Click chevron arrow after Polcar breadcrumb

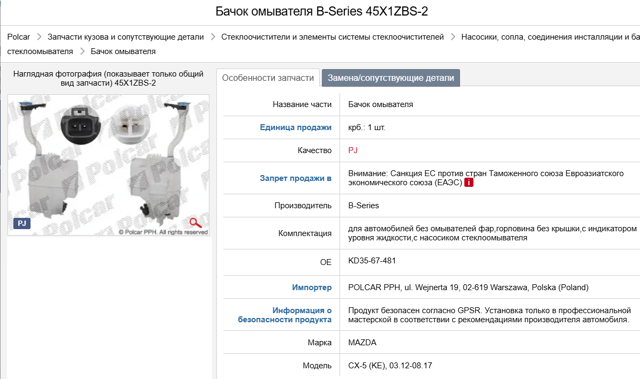pyautogui.click(x=39, y=37)
